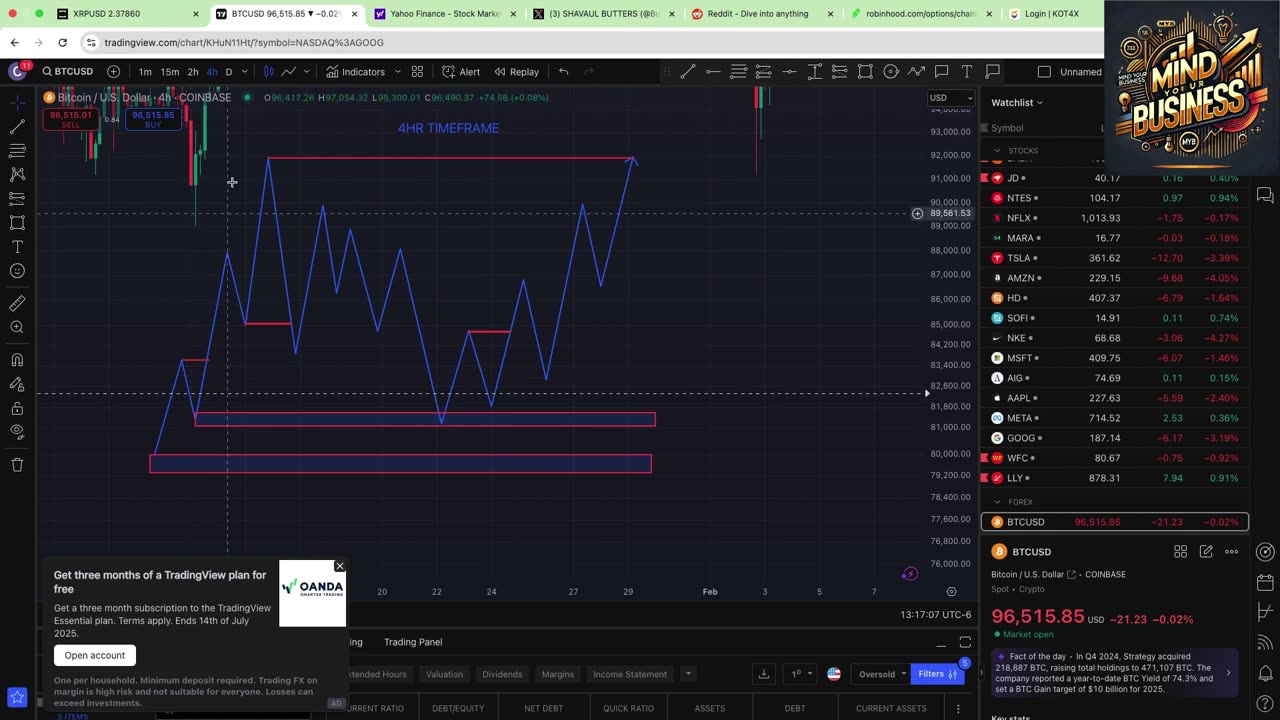The width and height of the screenshot is (1280, 720).
Task: Expand Fact of the day arrow
Action: tap(1228, 673)
